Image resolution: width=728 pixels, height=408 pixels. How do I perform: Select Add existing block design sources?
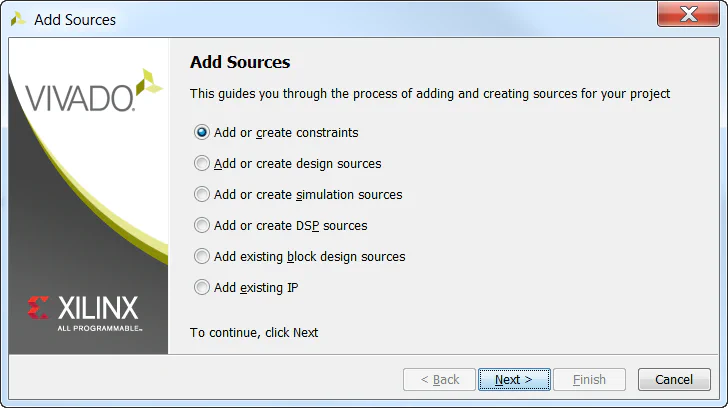(203, 256)
